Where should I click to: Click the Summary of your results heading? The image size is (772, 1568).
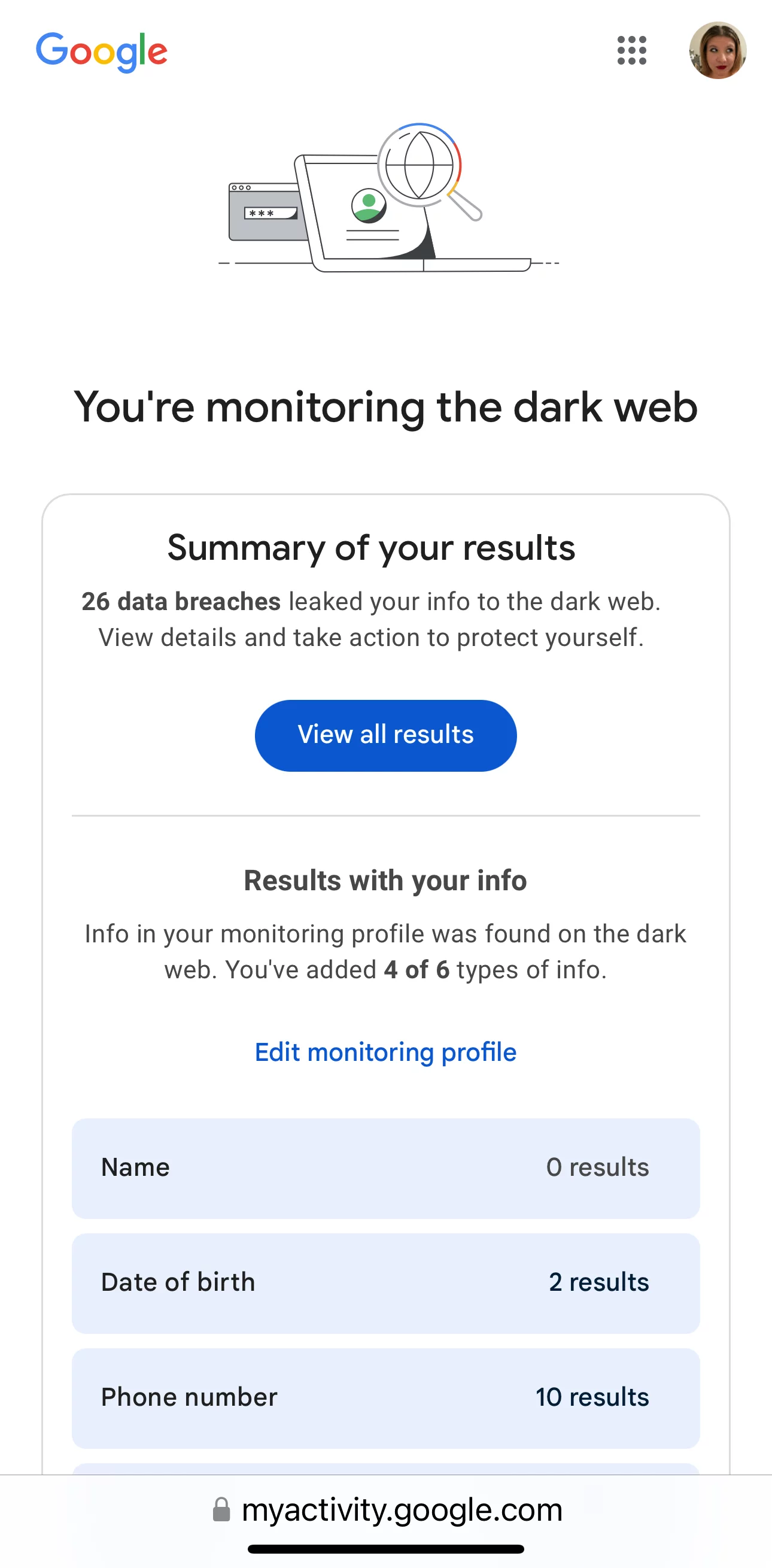[x=371, y=548]
